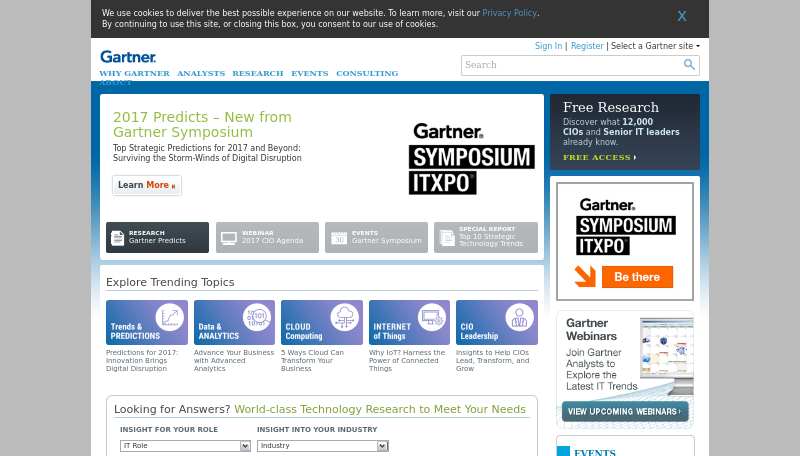Open Insights to Help CIOs Lead link
Viewport: 800px width, 456px height.
(x=493, y=361)
